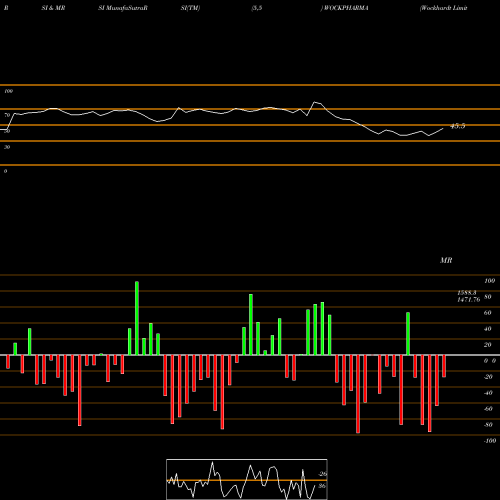Click the 30 level label on RSI axis
This screenshot has height=500, width=500.
pyautogui.click(x=7, y=147)
